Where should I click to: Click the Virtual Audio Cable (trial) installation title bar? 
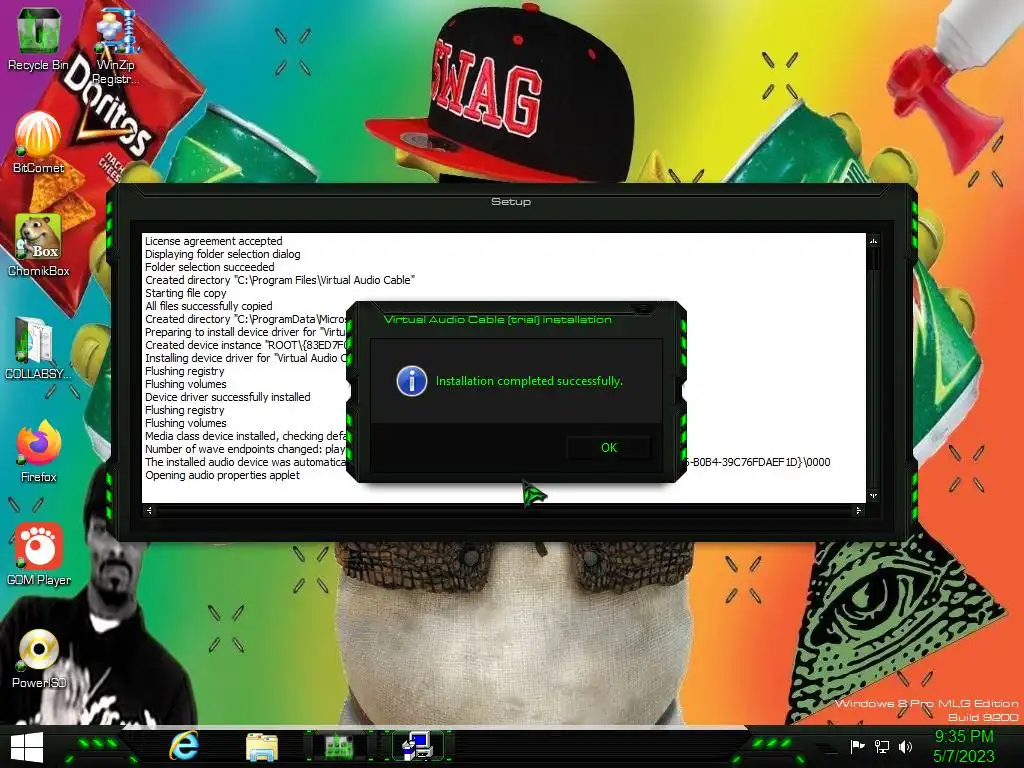coord(498,319)
